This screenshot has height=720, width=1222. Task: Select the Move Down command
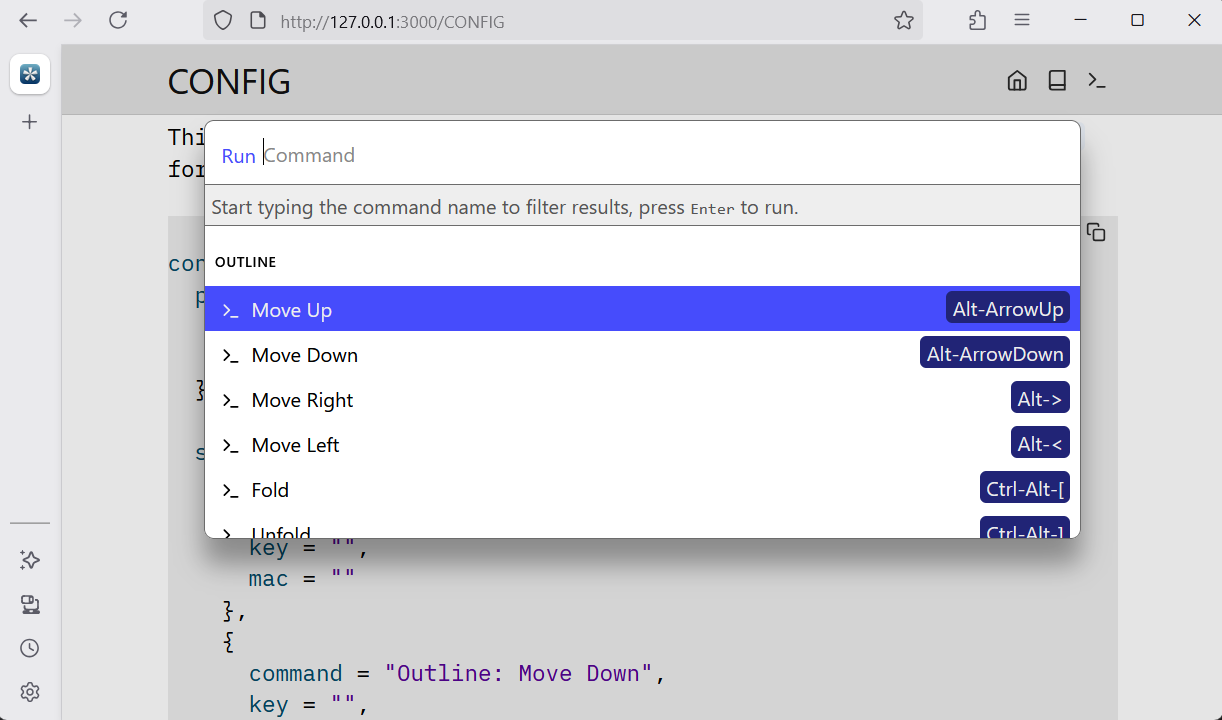click(x=642, y=354)
